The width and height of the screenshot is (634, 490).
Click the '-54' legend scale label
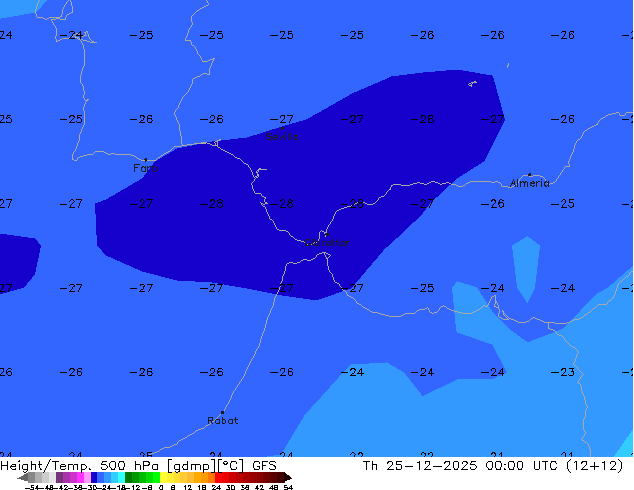click(x=32, y=487)
